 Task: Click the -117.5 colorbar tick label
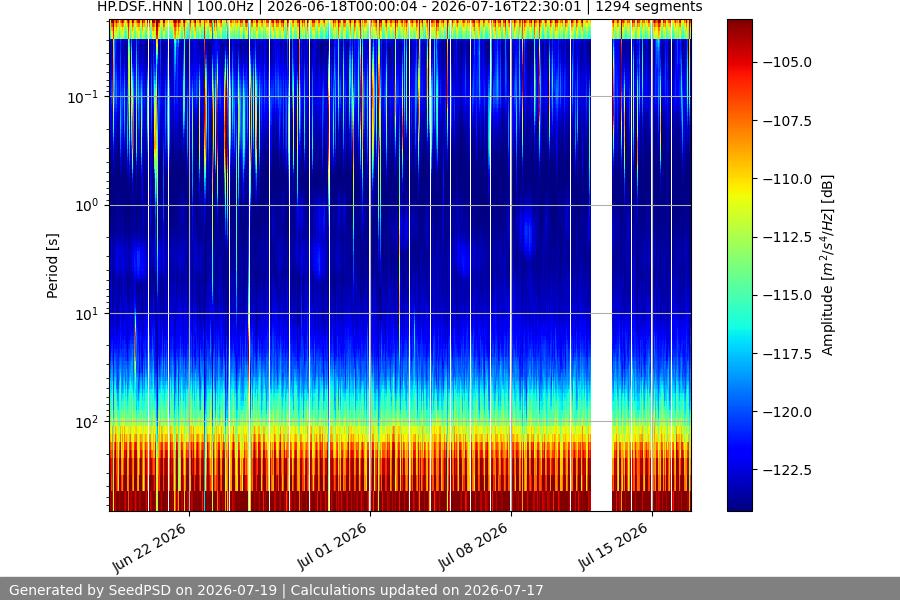point(788,354)
